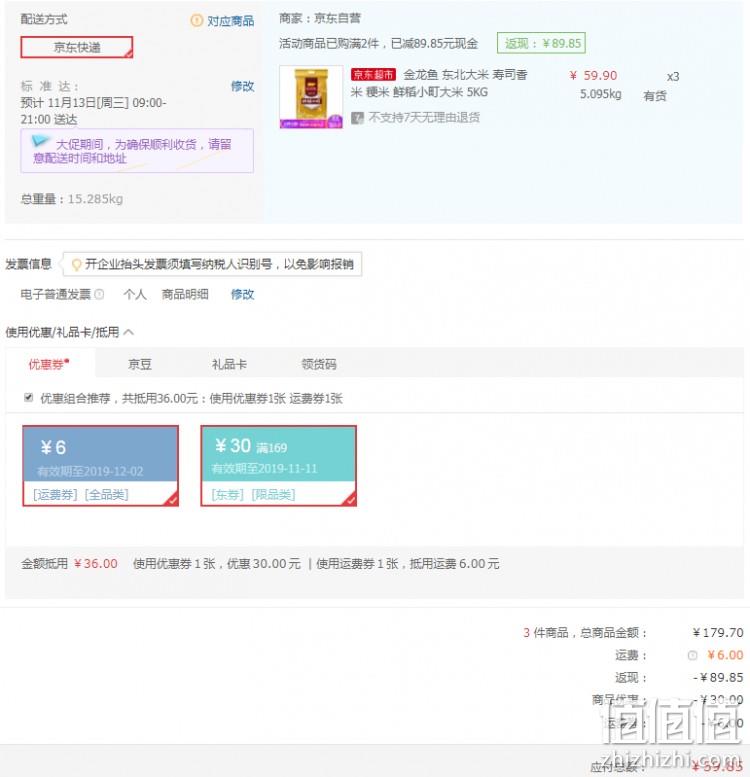Select 京东快递 delivery method

(77, 47)
